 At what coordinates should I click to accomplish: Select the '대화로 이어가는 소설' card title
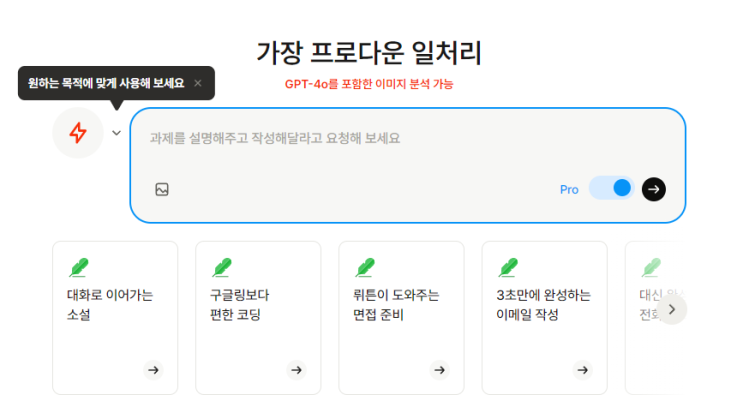[110, 305]
